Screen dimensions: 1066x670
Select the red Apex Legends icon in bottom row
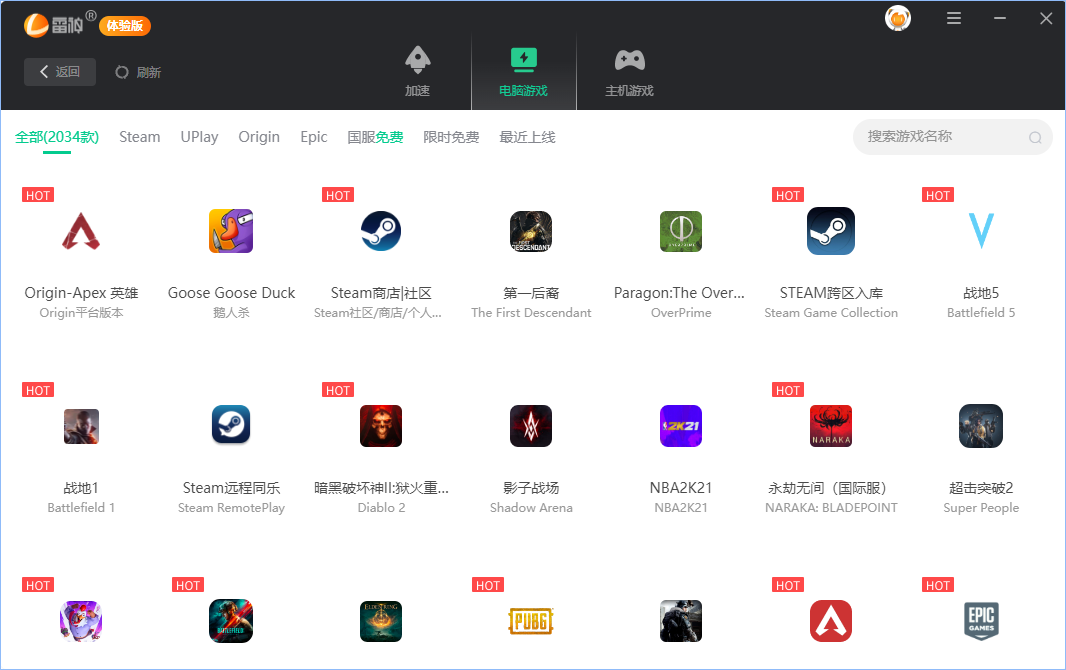coord(831,621)
